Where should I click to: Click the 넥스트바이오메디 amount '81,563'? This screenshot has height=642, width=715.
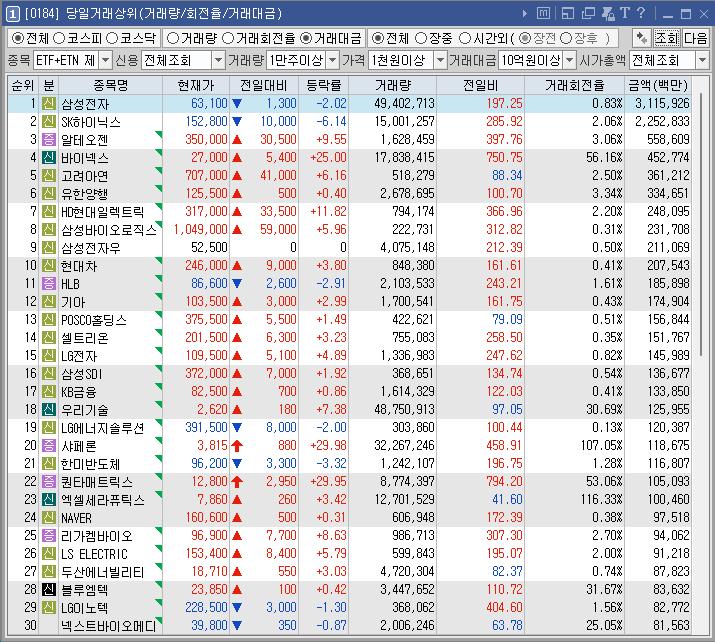point(671,625)
